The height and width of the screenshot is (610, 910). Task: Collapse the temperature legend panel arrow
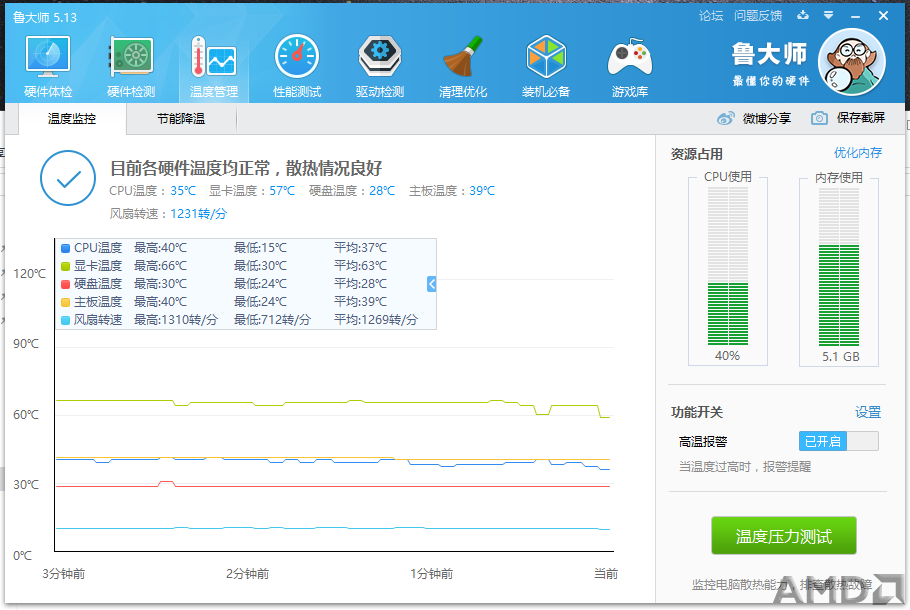[431, 284]
